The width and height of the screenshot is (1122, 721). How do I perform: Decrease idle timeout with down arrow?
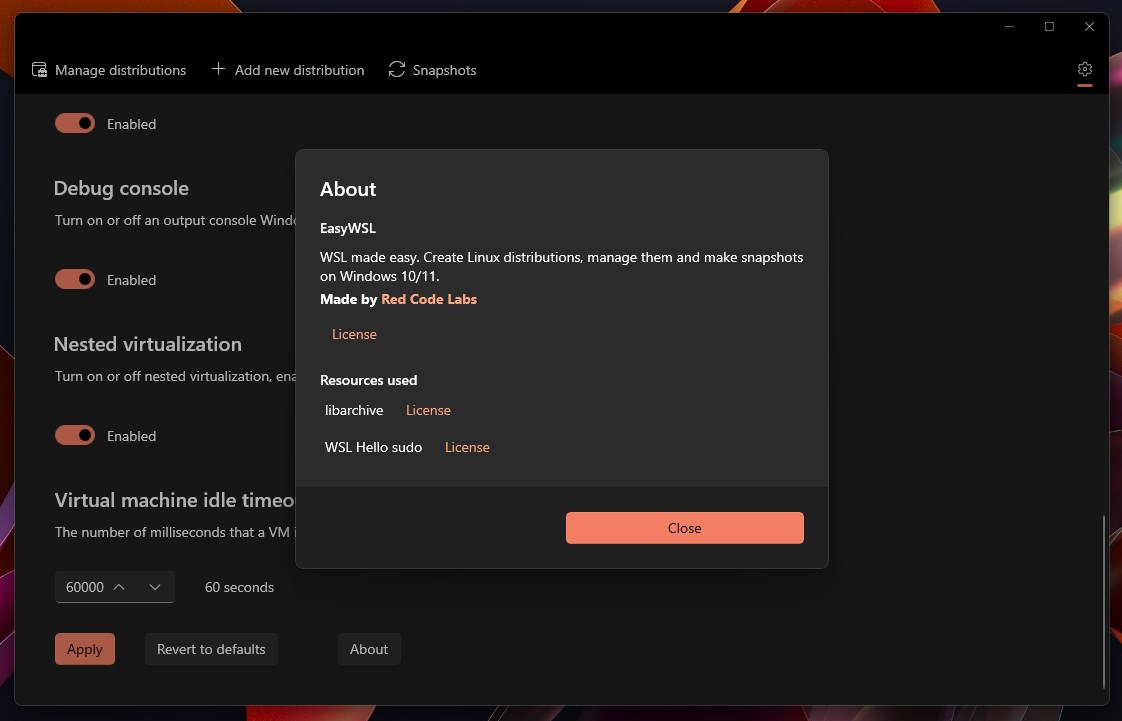pos(155,587)
